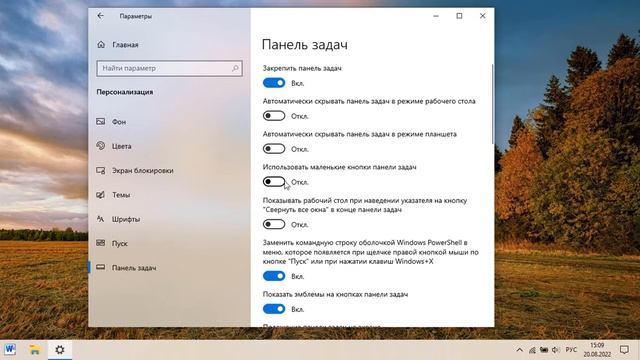Toggle desktop peek on Свернуть все окна
Viewport: 640px width, 360px height.
pyautogui.click(x=274, y=224)
